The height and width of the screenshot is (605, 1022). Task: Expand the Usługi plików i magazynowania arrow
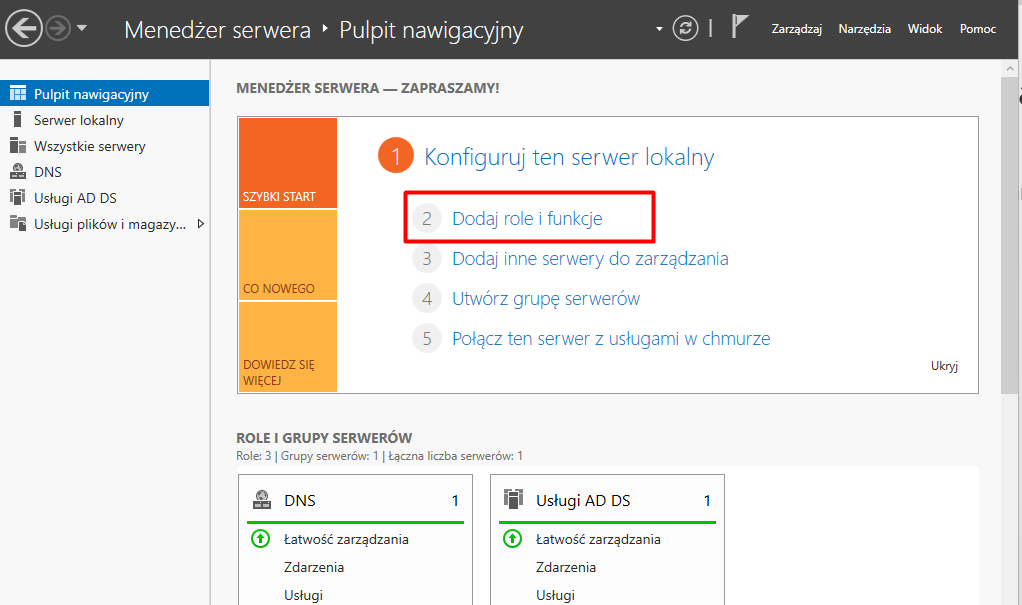coord(200,224)
